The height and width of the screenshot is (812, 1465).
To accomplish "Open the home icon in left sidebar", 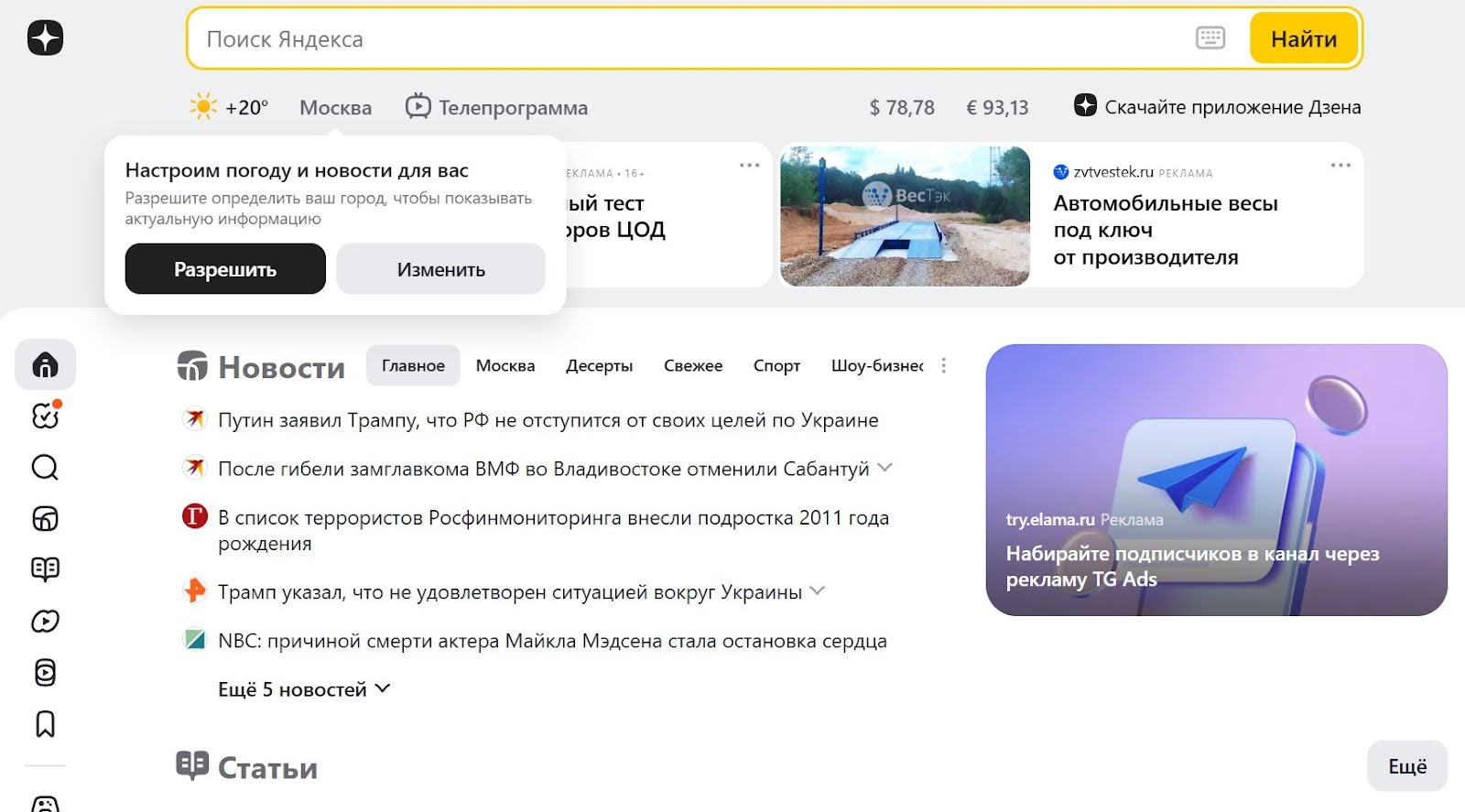I will [45, 364].
